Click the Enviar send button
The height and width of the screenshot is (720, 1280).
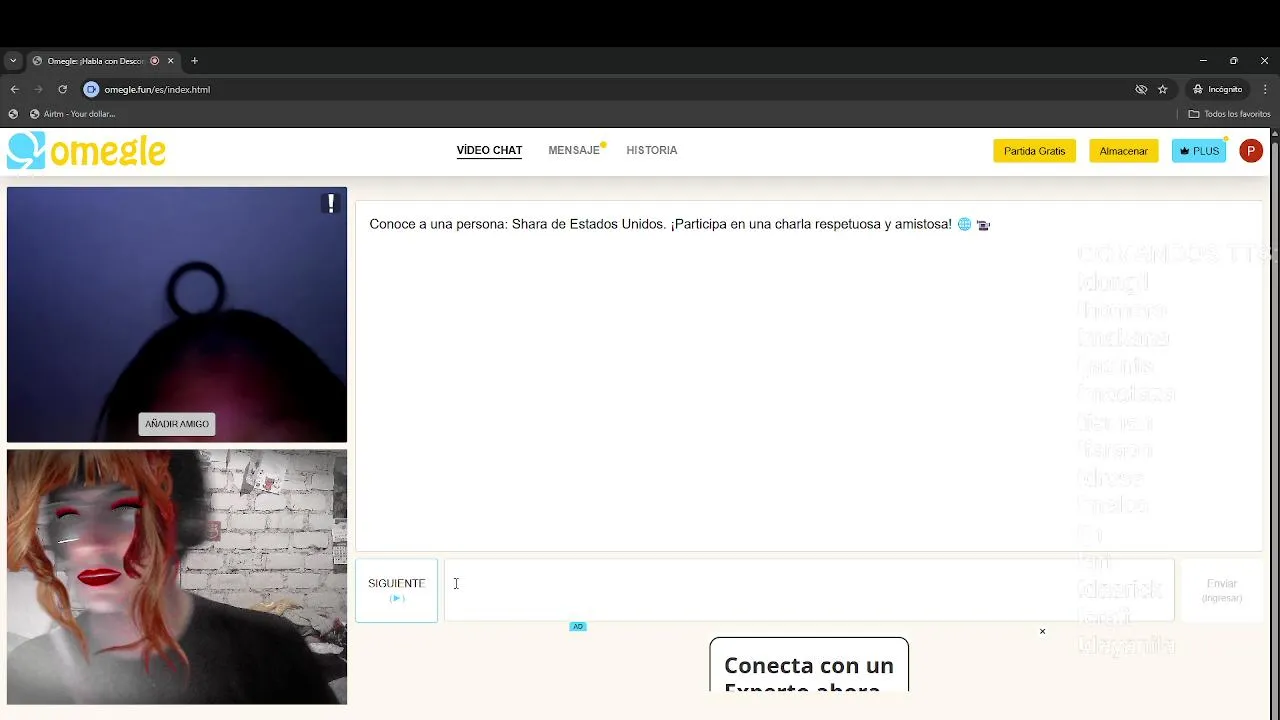[1221, 590]
